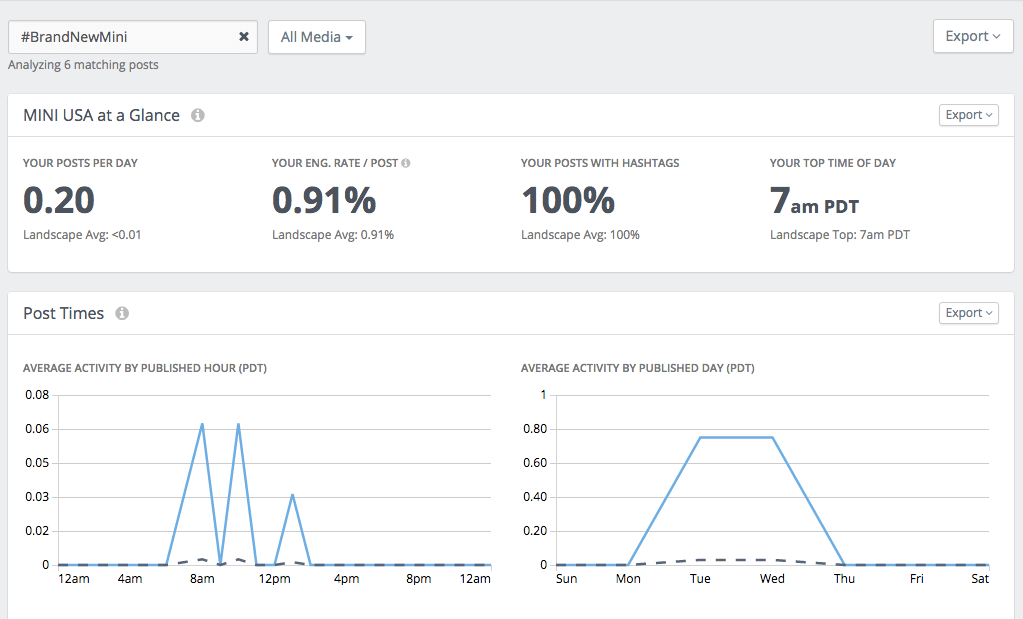
Task: Click the Wed data point on daily chart
Action: (772, 438)
